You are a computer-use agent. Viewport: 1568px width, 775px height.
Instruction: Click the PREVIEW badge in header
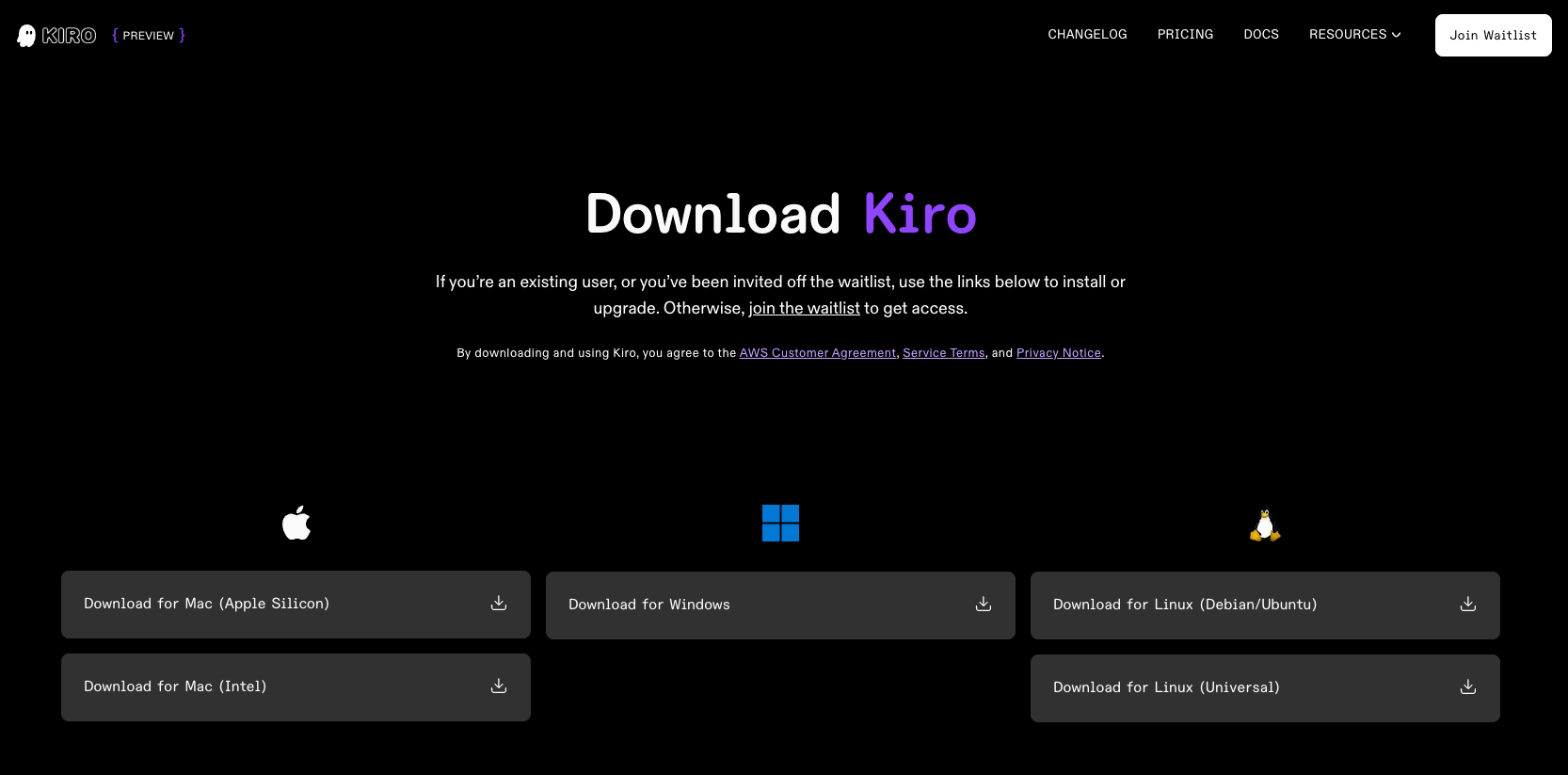149,36
